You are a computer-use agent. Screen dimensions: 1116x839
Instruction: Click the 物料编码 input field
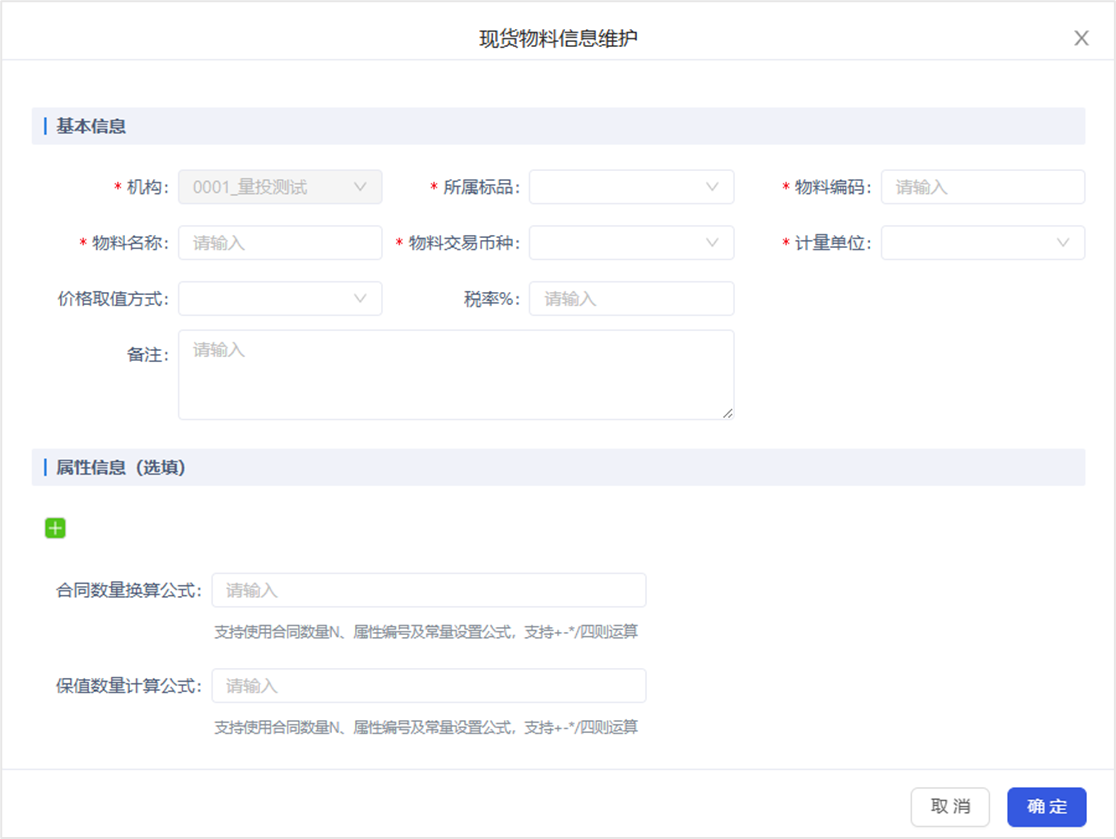[982, 187]
